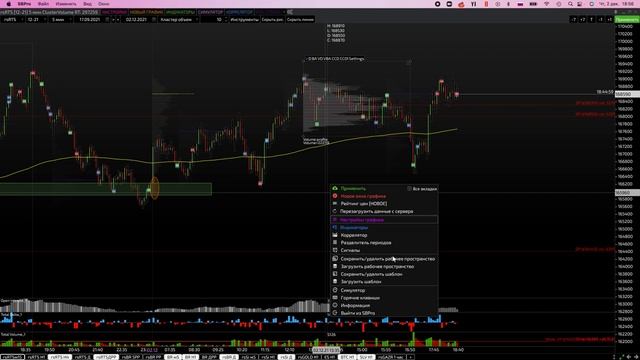Viewport: 640px width, 360px height.
Task: Switch to the 'ruGAZR 1 час' bottom tab
Action: point(390,357)
